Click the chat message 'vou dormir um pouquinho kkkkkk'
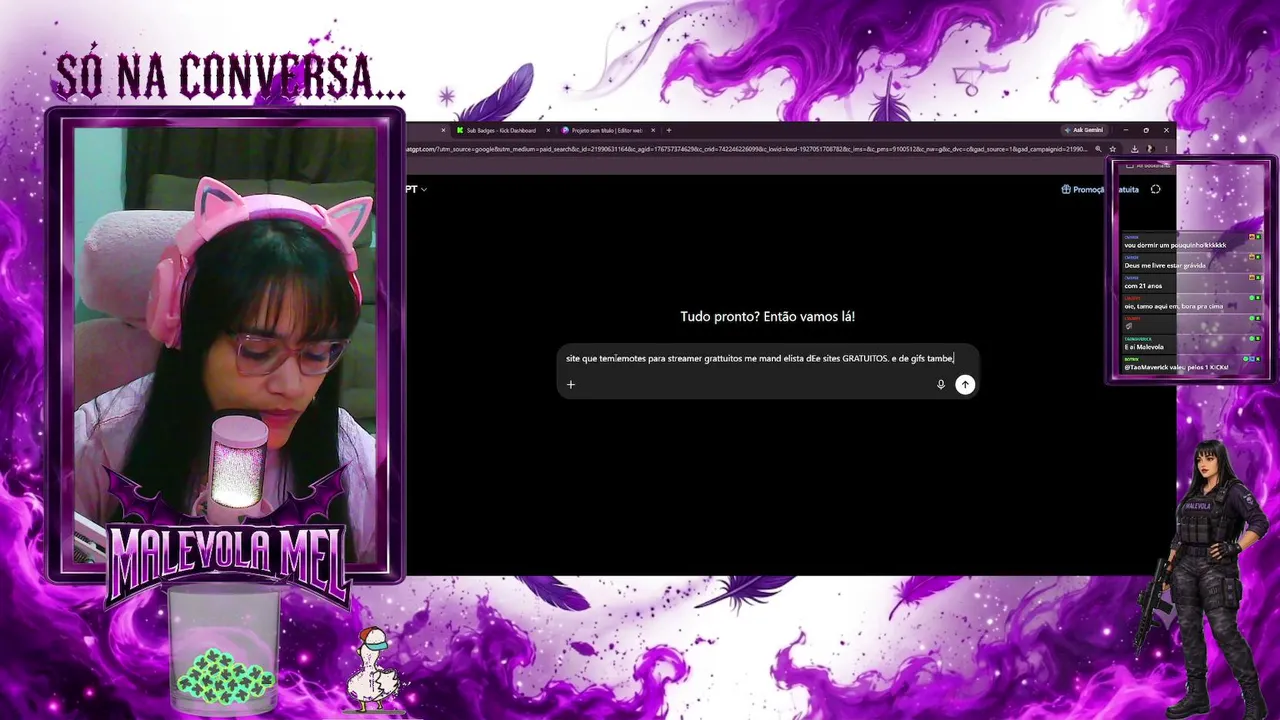Screen dimensions: 1280x720 tap(1175, 245)
